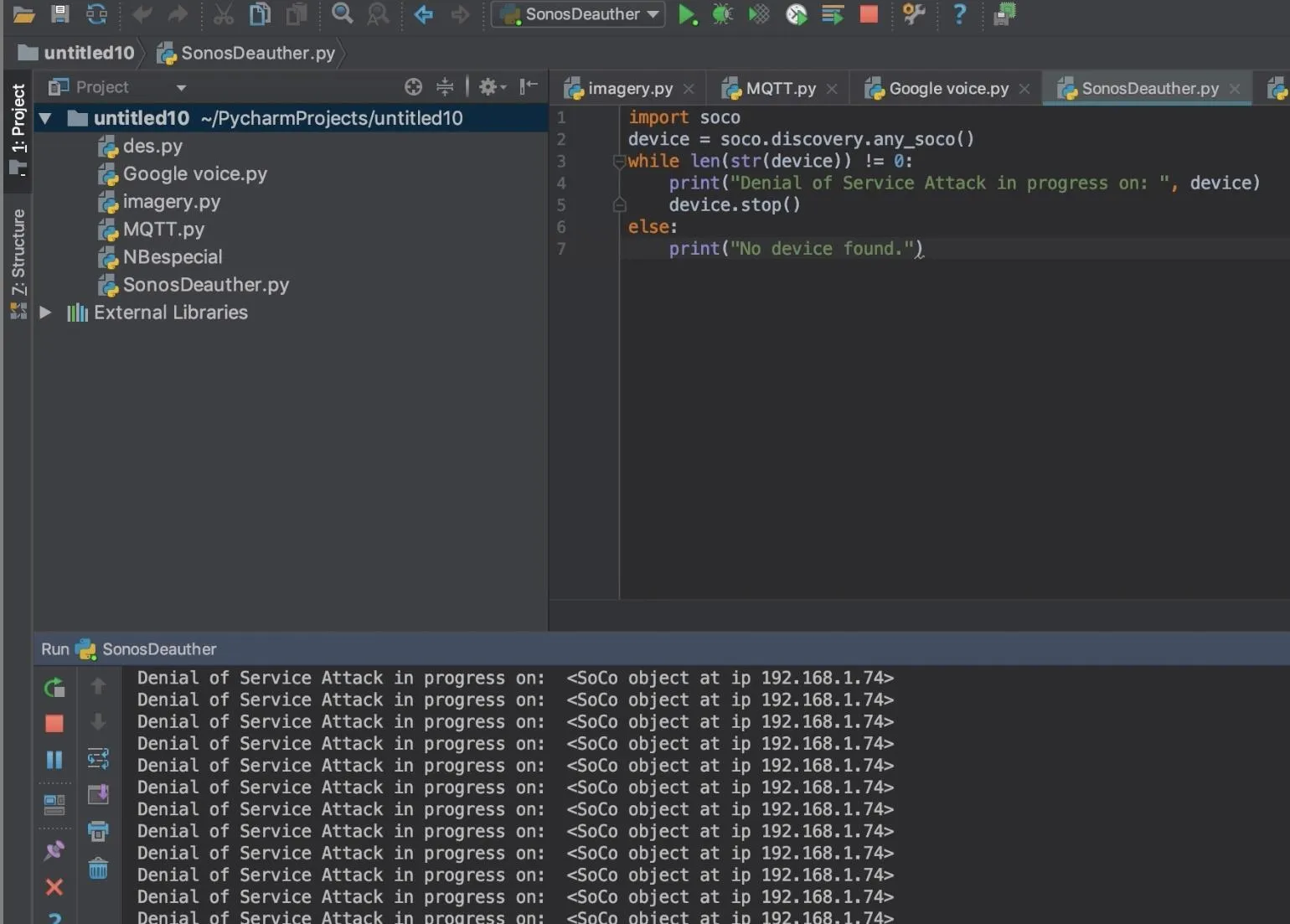Toggle soft-wrap icon in Run console
1290x924 pixels.
98,759
